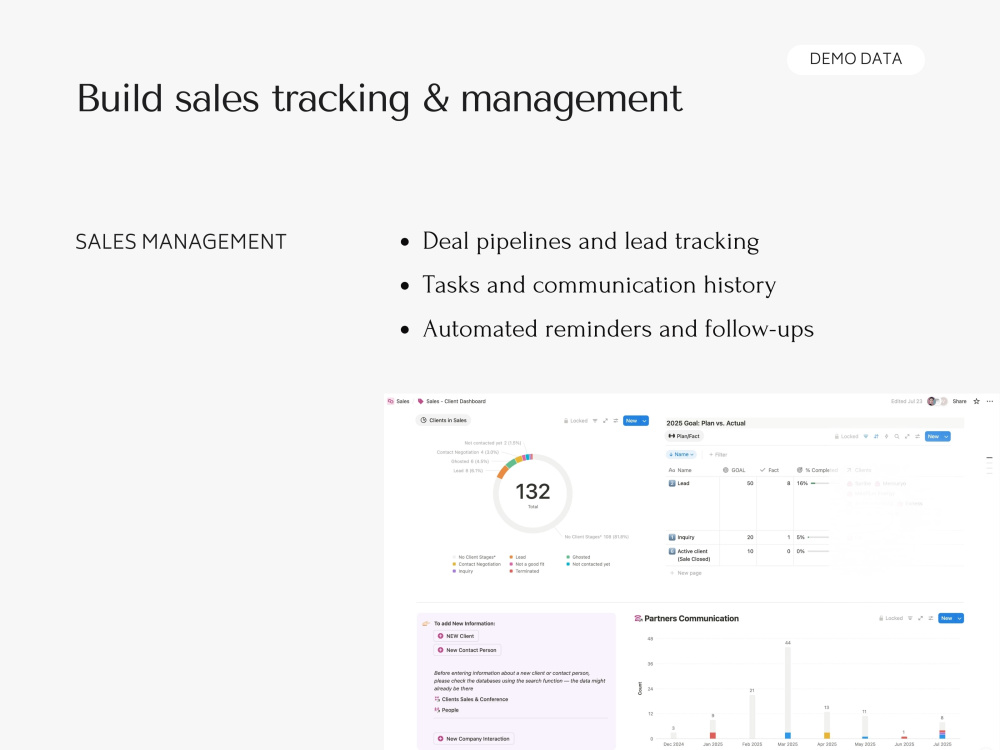Toggle the Lead legend entry

[517, 557]
